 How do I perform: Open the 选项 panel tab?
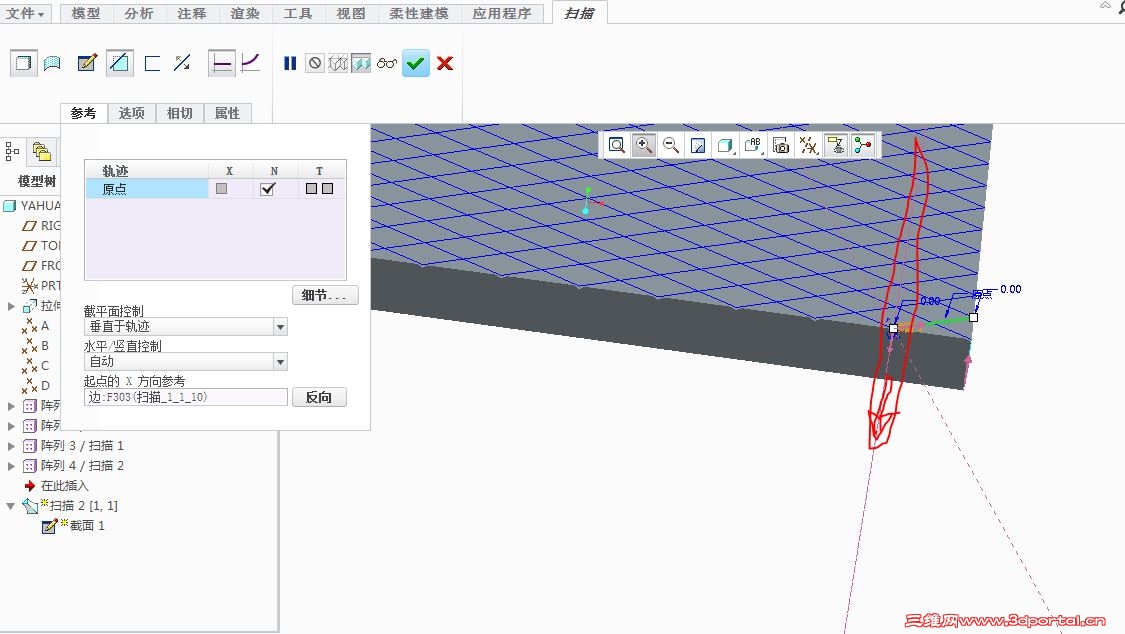pyautogui.click(x=132, y=113)
